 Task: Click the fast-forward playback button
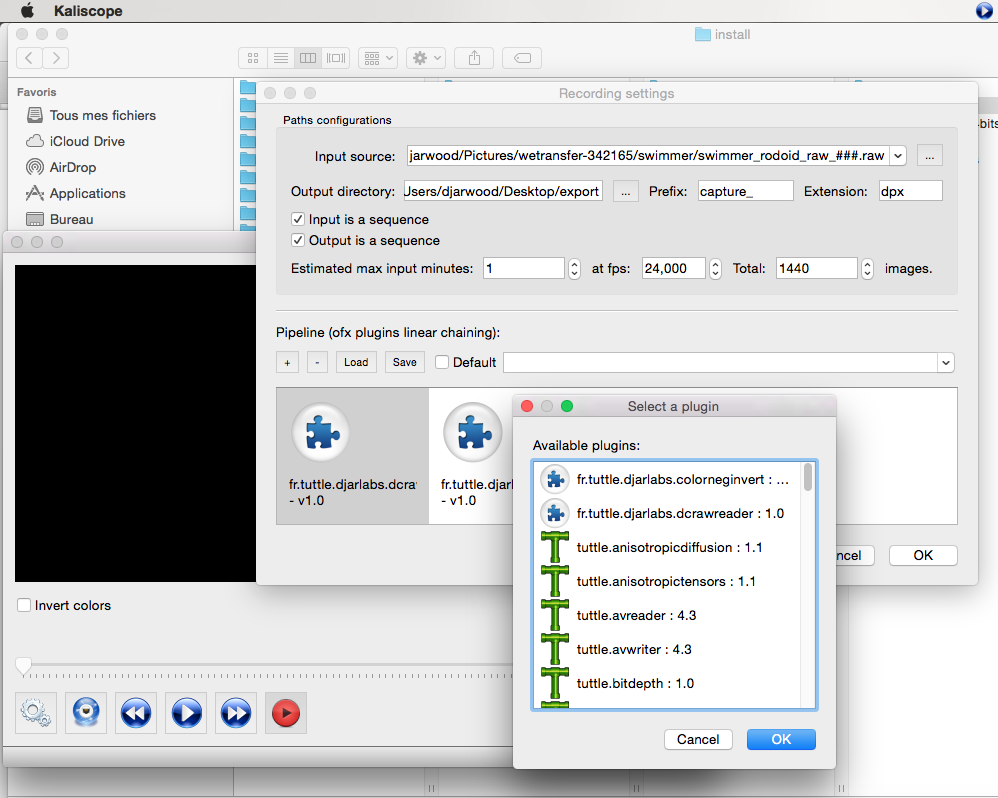coord(236,713)
